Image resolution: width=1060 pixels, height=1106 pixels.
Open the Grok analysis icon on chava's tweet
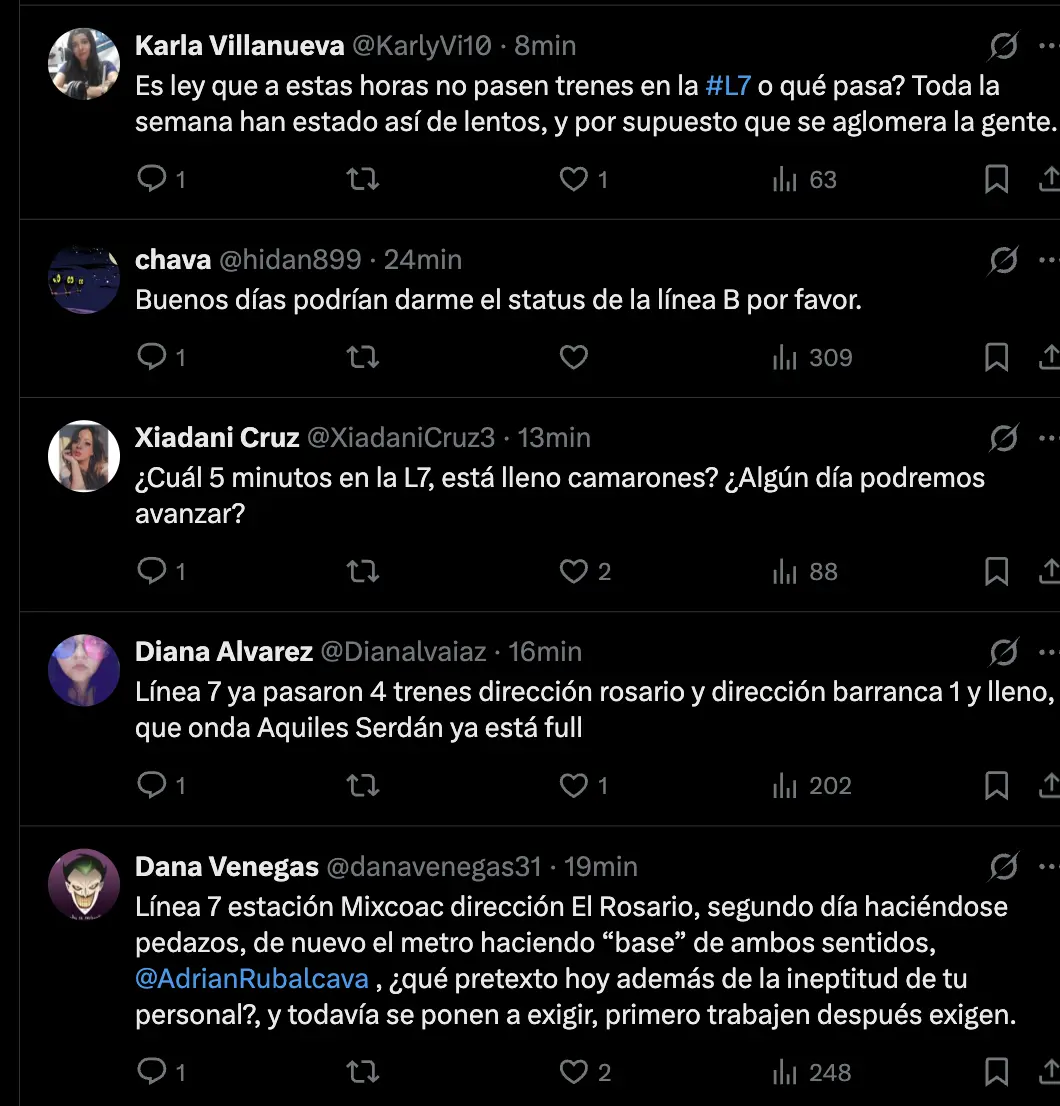1003,258
